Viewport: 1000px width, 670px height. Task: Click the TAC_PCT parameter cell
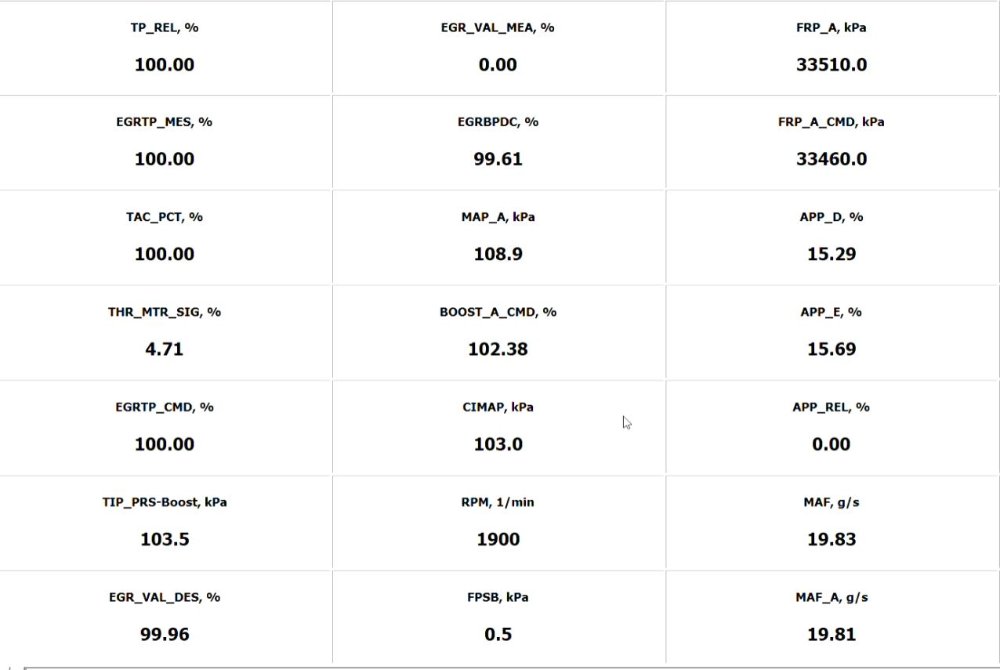(x=165, y=237)
